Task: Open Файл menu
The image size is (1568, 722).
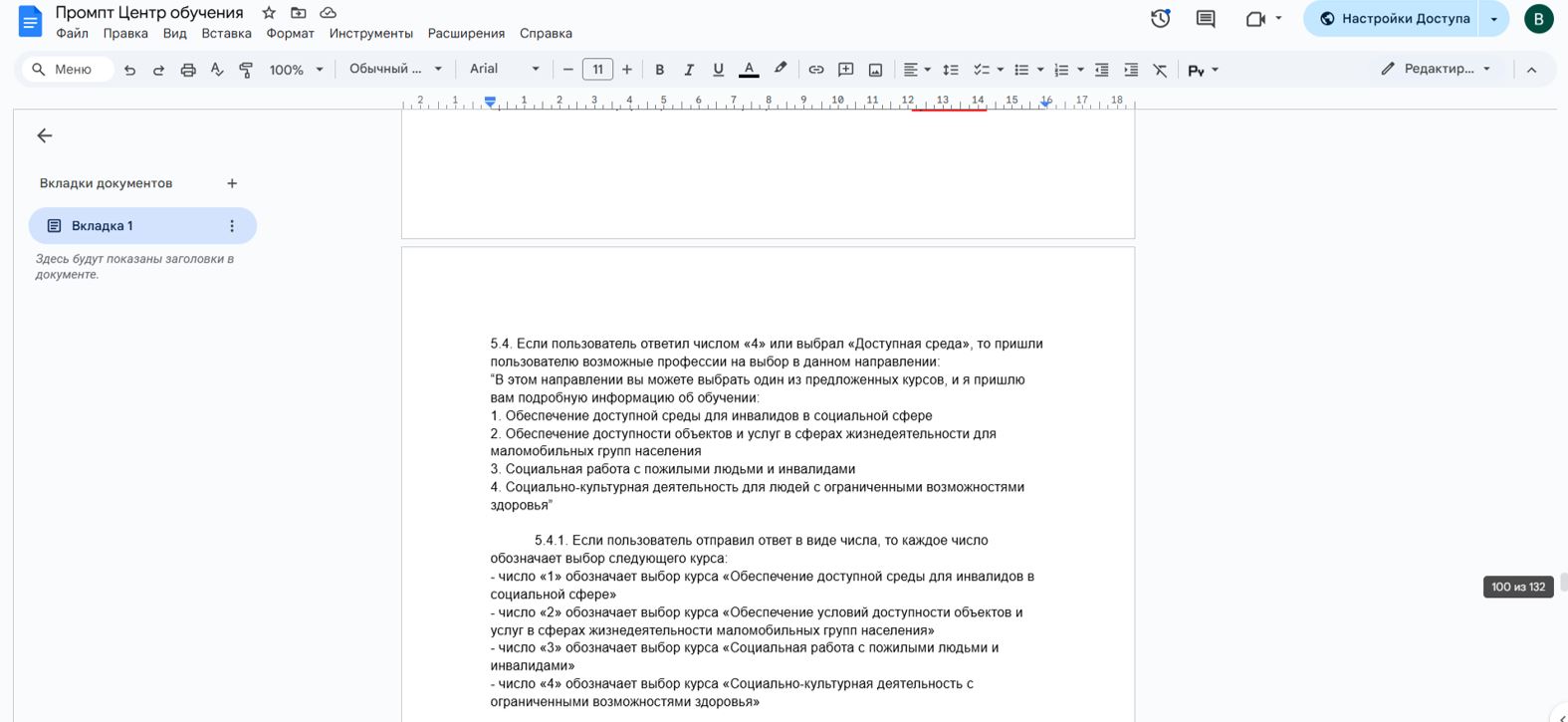Action: (x=72, y=33)
